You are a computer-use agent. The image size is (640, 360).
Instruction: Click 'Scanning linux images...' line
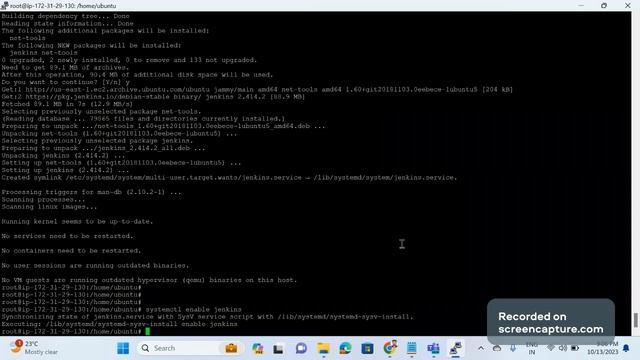[49, 207]
